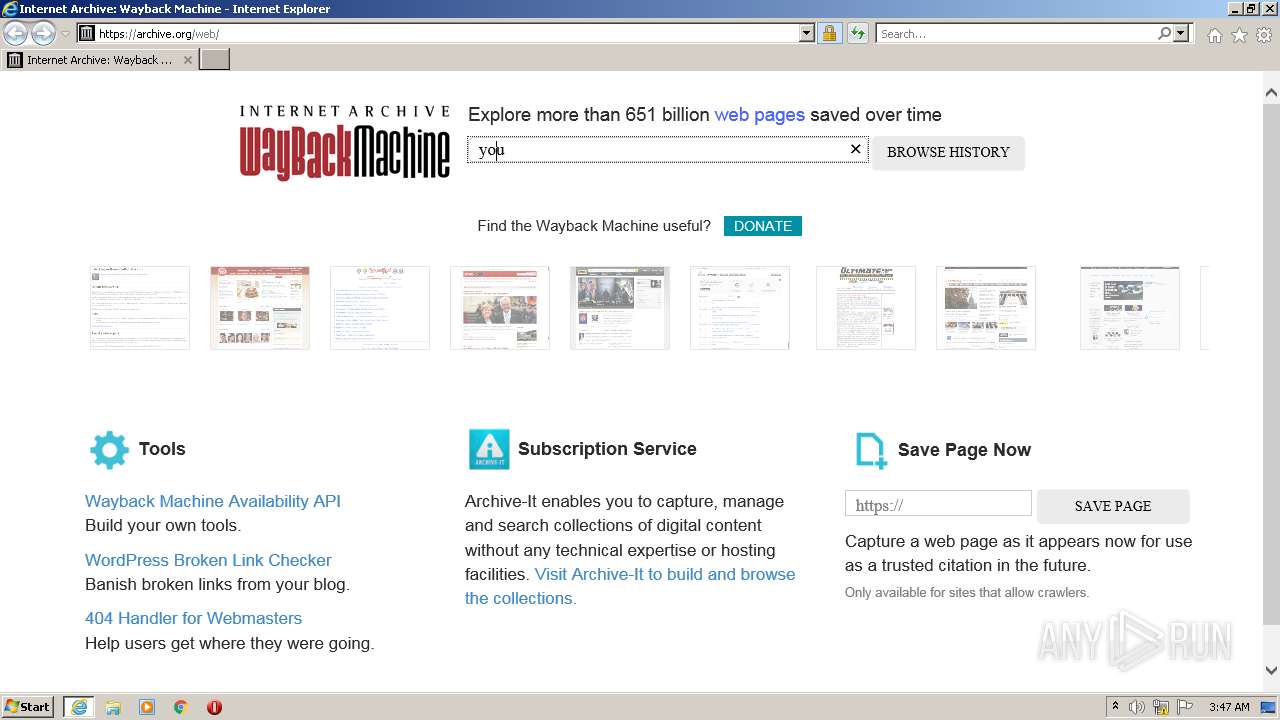The height and width of the screenshot is (720, 1280).
Task: Click the browser Search box
Action: [x=1015, y=33]
